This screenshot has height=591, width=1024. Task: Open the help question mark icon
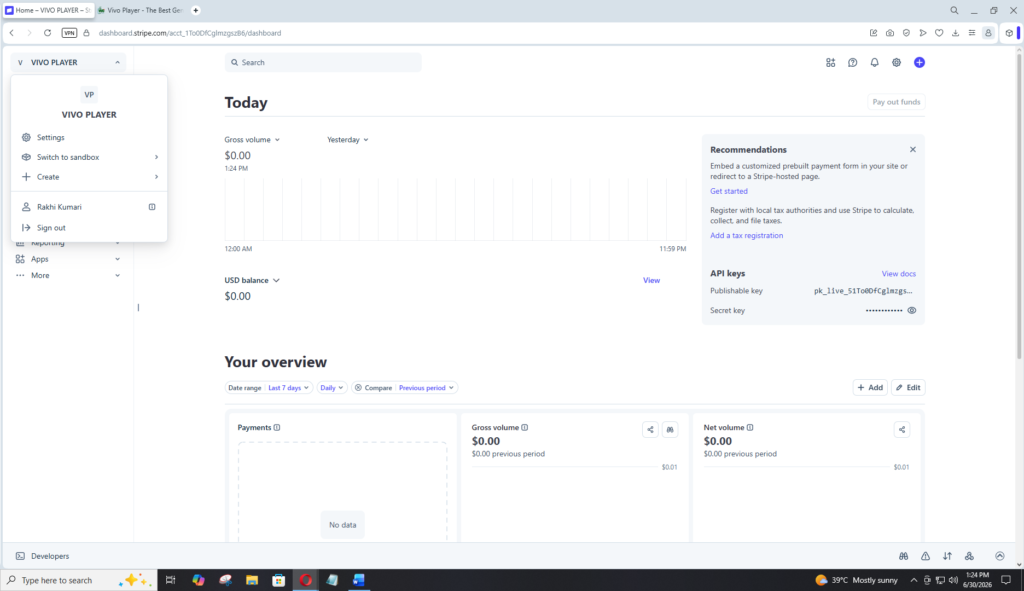click(852, 63)
